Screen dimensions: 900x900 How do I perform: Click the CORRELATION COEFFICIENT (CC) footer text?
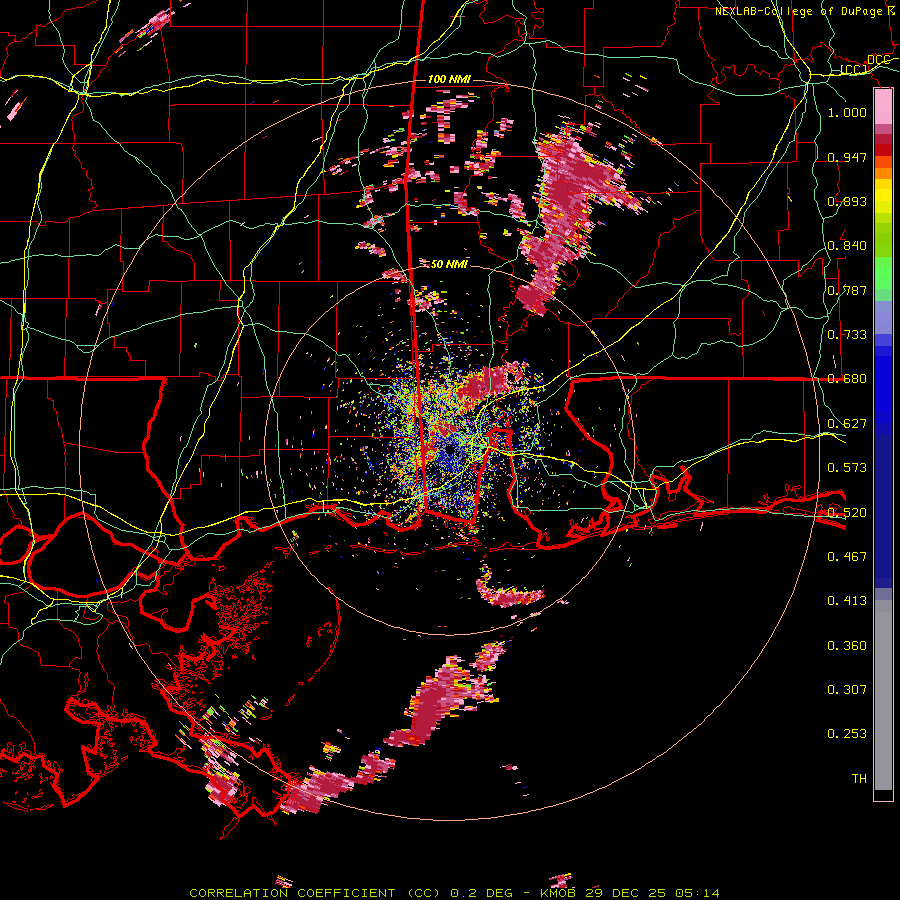tap(315, 893)
